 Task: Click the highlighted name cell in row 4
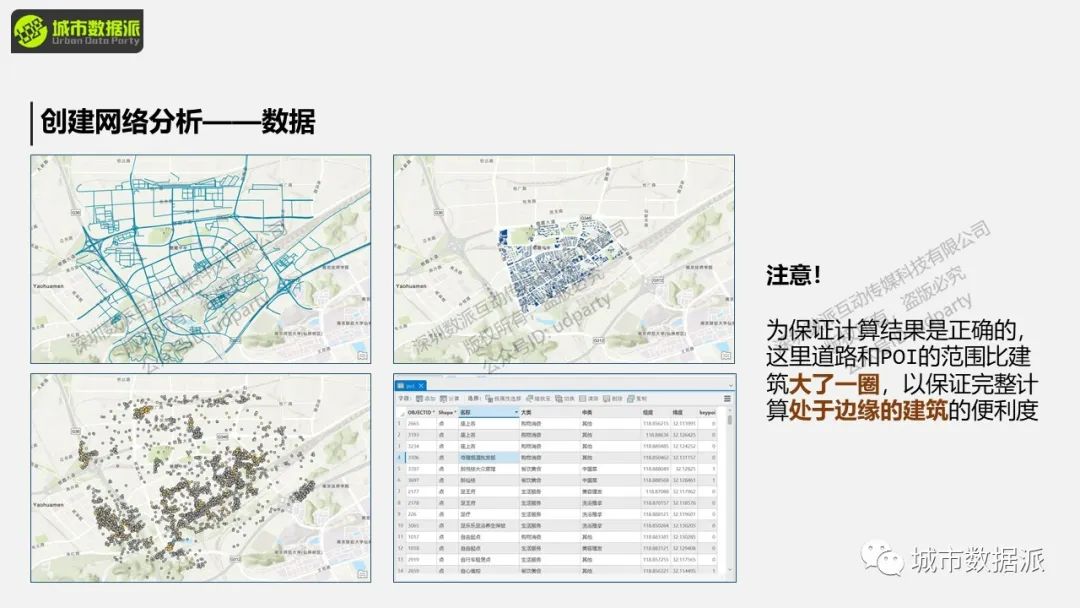[488, 457]
